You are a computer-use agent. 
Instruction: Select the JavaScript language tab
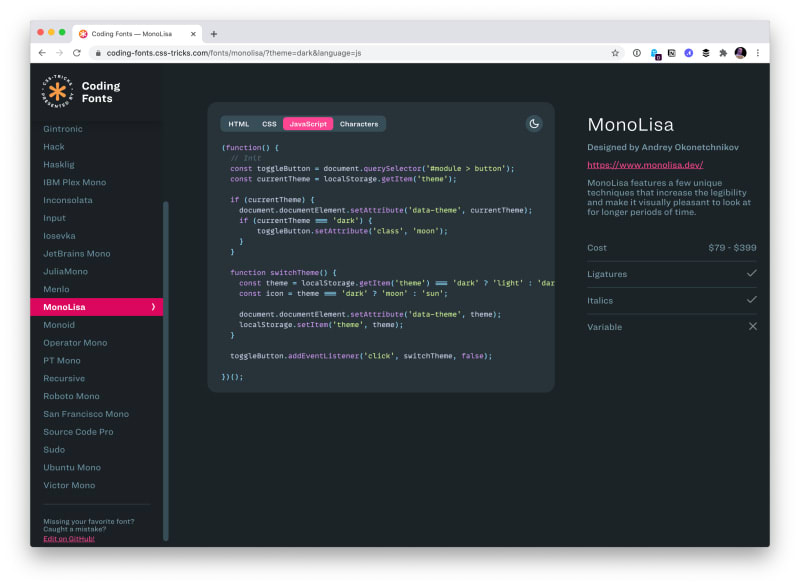pos(308,124)
